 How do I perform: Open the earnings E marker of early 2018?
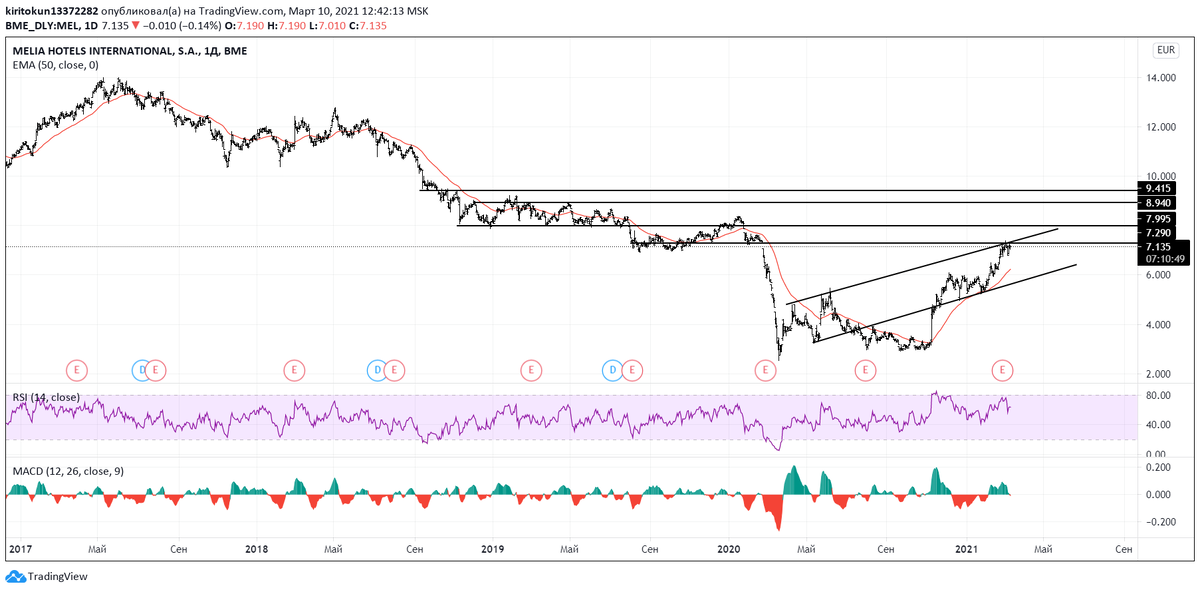(293, 370)
